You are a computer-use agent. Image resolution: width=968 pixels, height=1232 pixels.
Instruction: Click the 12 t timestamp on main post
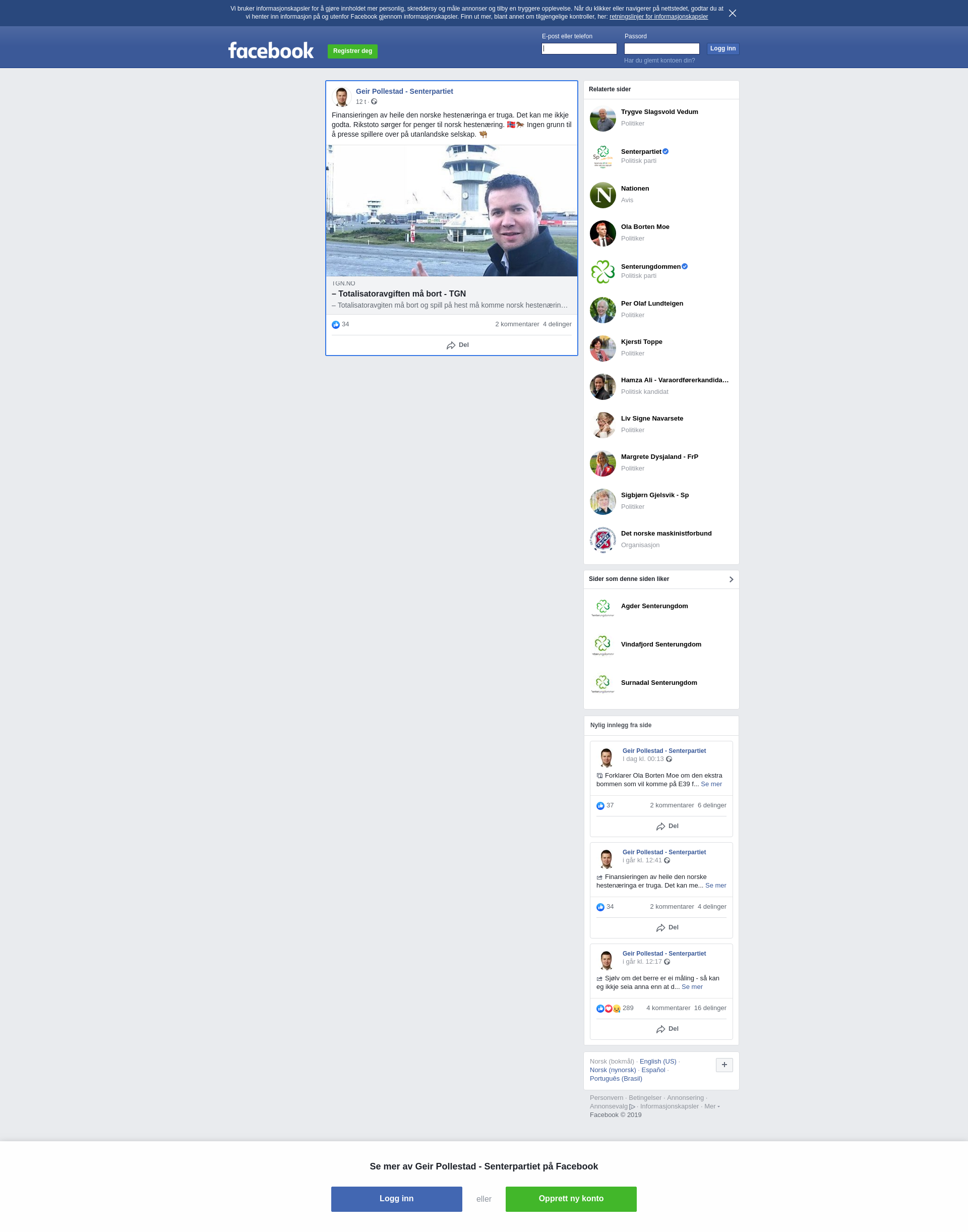pos(360,102)
